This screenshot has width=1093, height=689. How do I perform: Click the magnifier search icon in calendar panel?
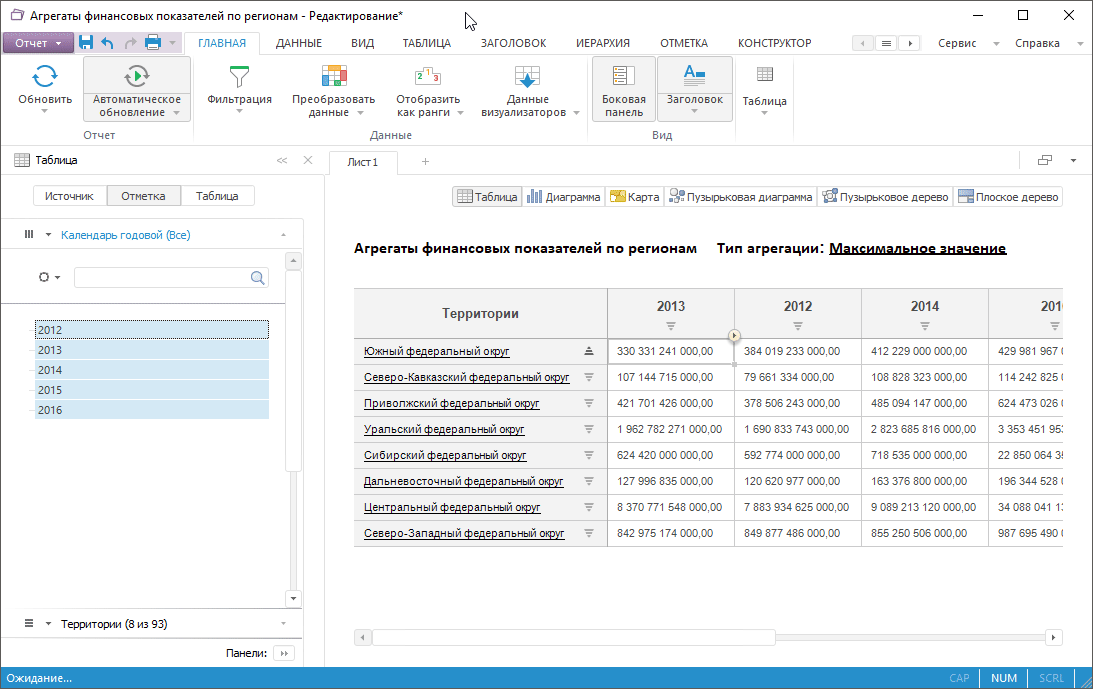[x=257, y=278]
